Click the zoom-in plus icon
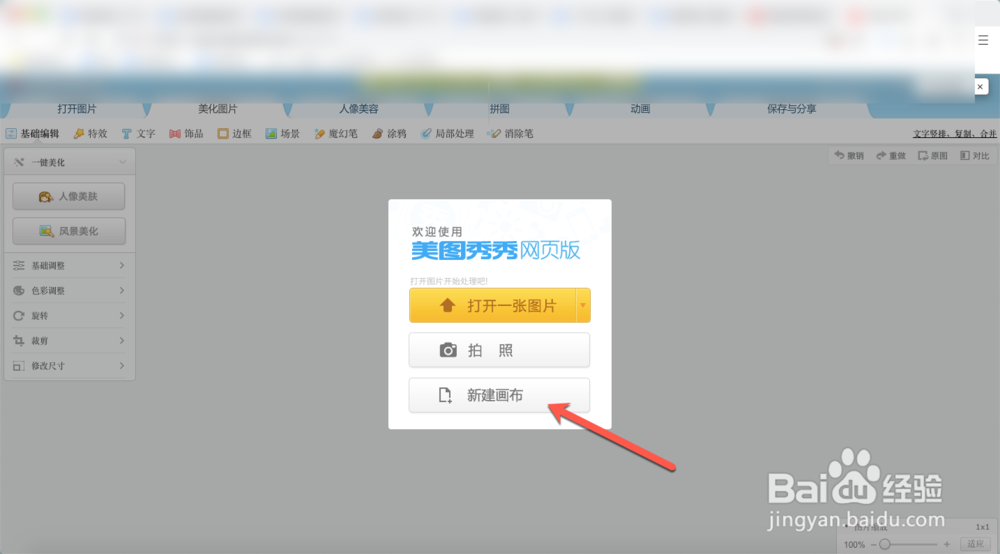1000x554 pixels. click(x=947, y=544)
